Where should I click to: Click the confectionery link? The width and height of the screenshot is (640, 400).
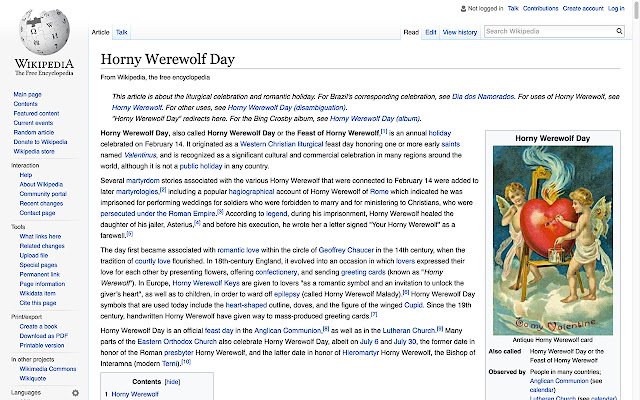pos(276,272)
